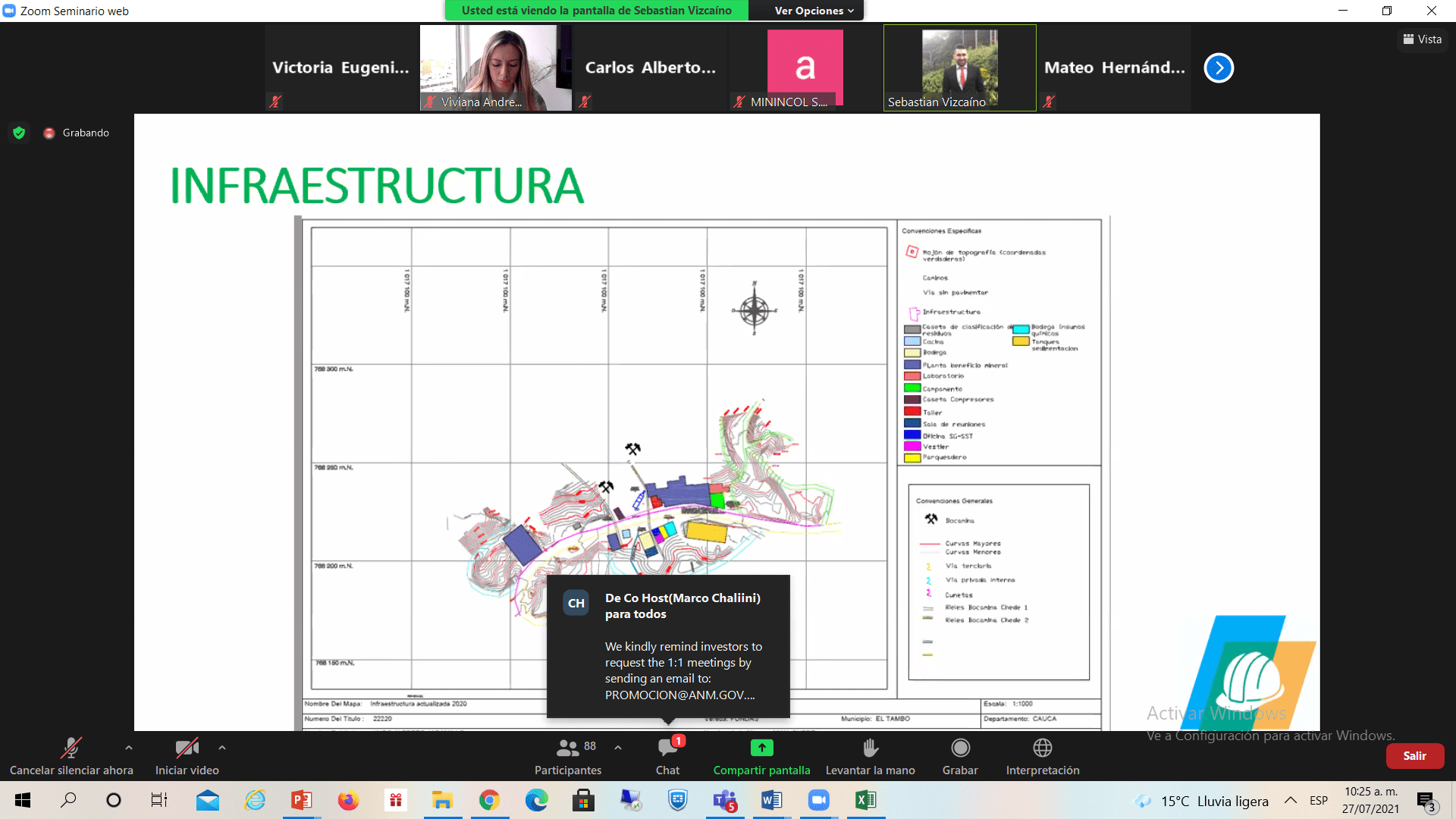Select Mateo Hernánd participant tile
Image resolution: width=1456 pixels, height=819 pixels.
(x=1114, y=68)
